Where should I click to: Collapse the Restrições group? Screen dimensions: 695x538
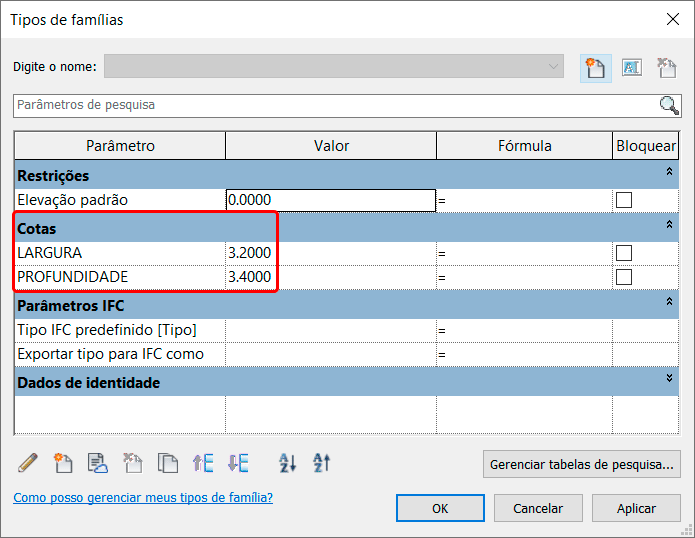tap(668, 174)
